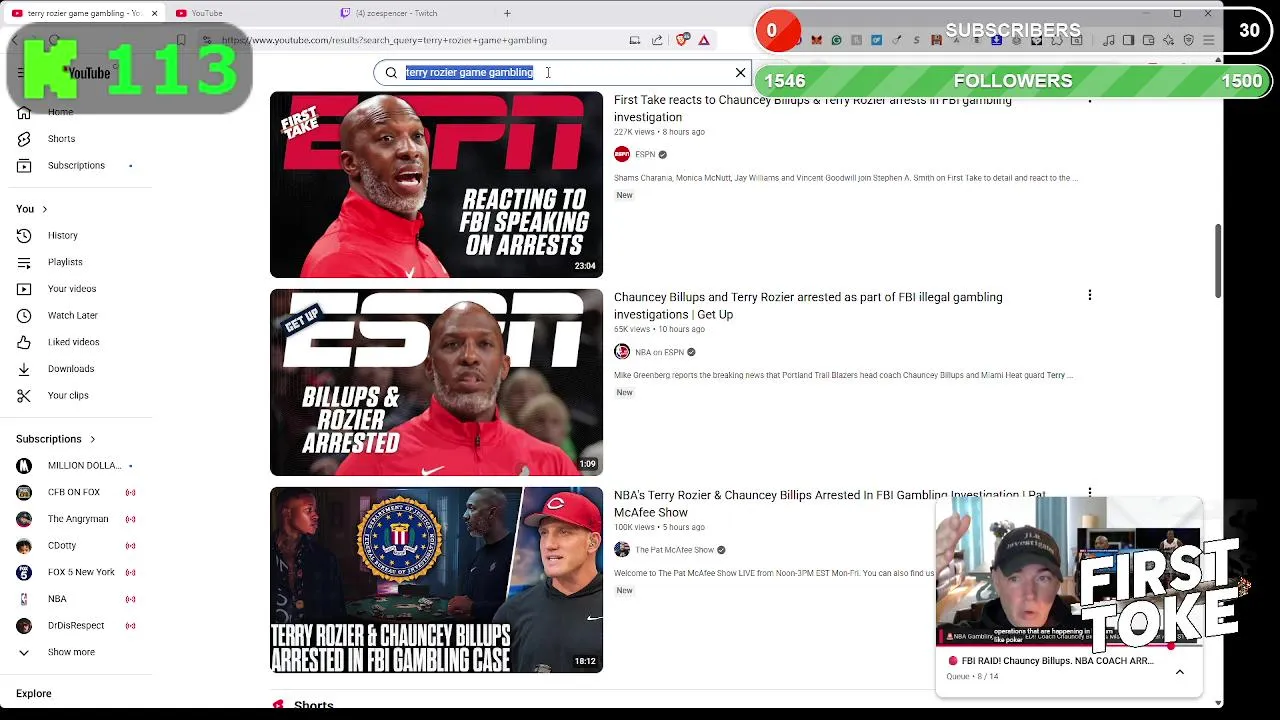The image size is (1280, 720).
Task: Close the terry rozier game gambling tab
Action: click(x=154, y=13)
